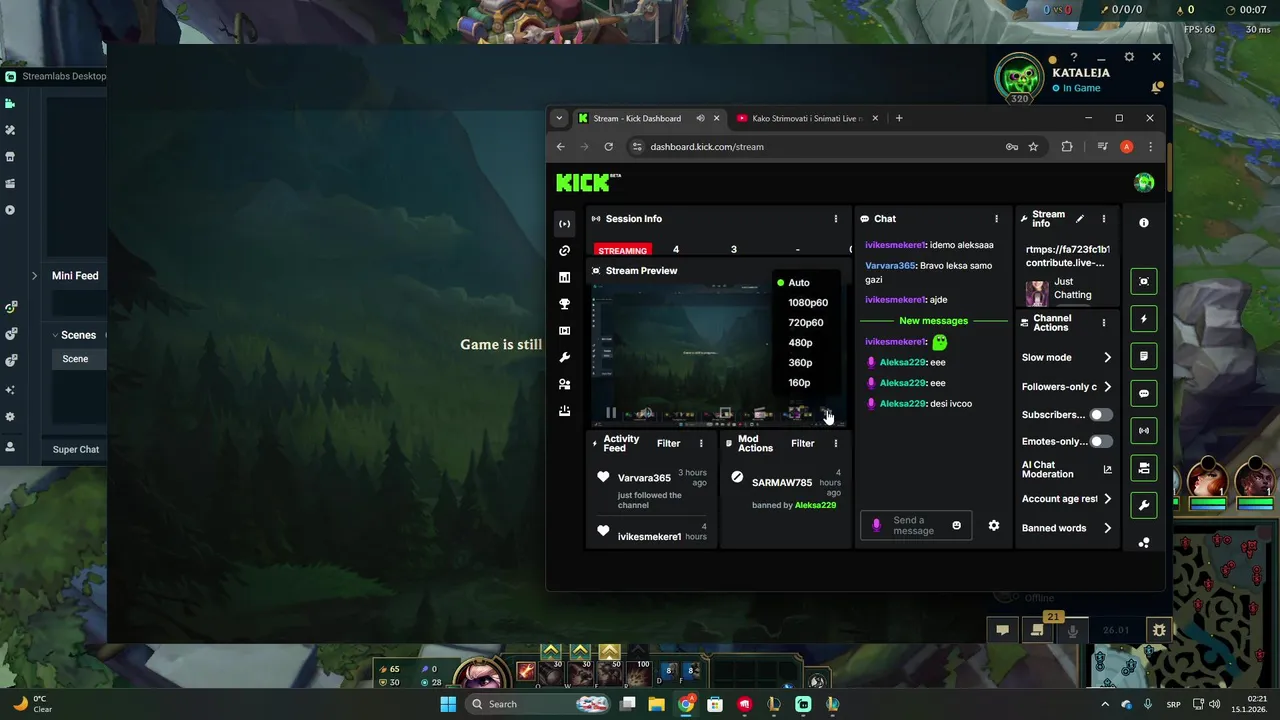Select 720p60 quality option
Viewport: 1280px width, 720px height.
pos(808,322)
